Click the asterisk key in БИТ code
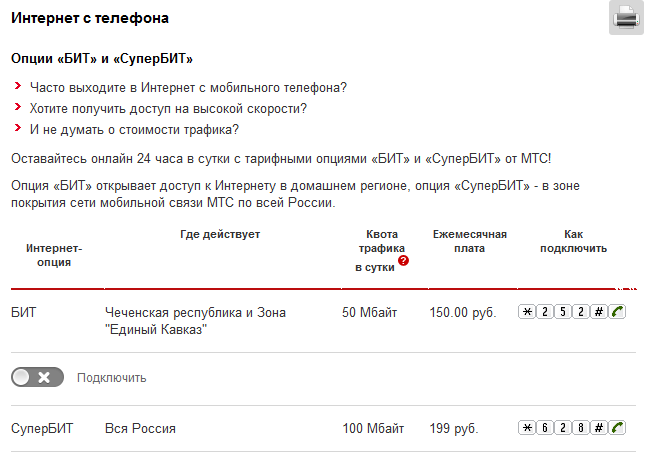646x457 pixels. pos(527,312)
